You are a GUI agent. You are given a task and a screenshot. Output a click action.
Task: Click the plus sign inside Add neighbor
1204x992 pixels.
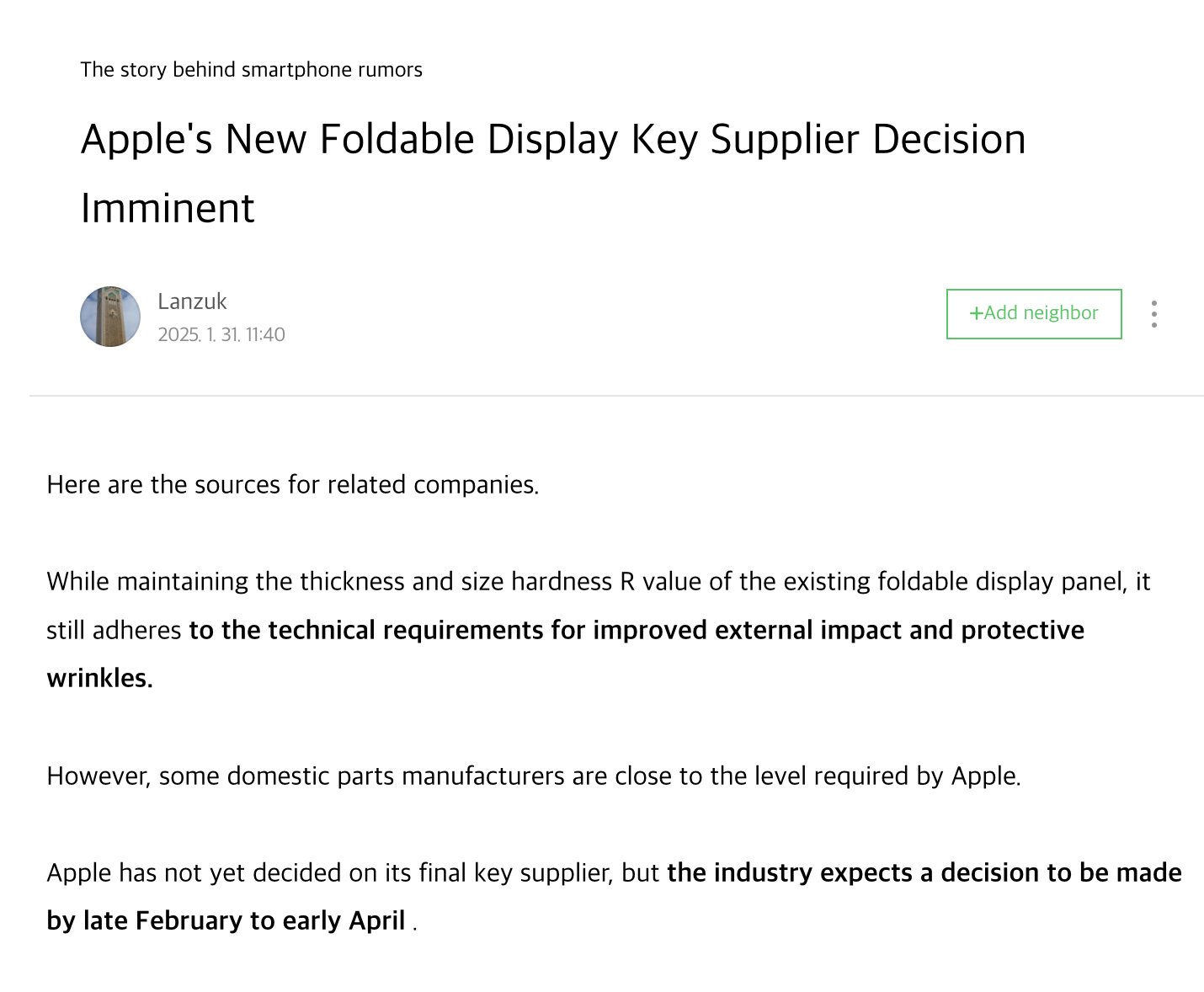click(976, 313)
